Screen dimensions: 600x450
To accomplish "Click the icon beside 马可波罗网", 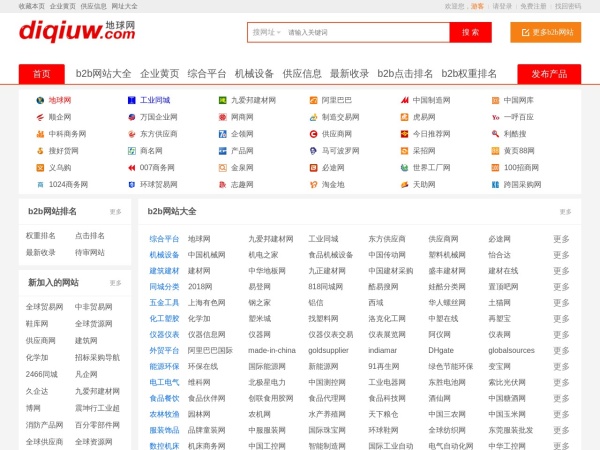I will [313, 151].
